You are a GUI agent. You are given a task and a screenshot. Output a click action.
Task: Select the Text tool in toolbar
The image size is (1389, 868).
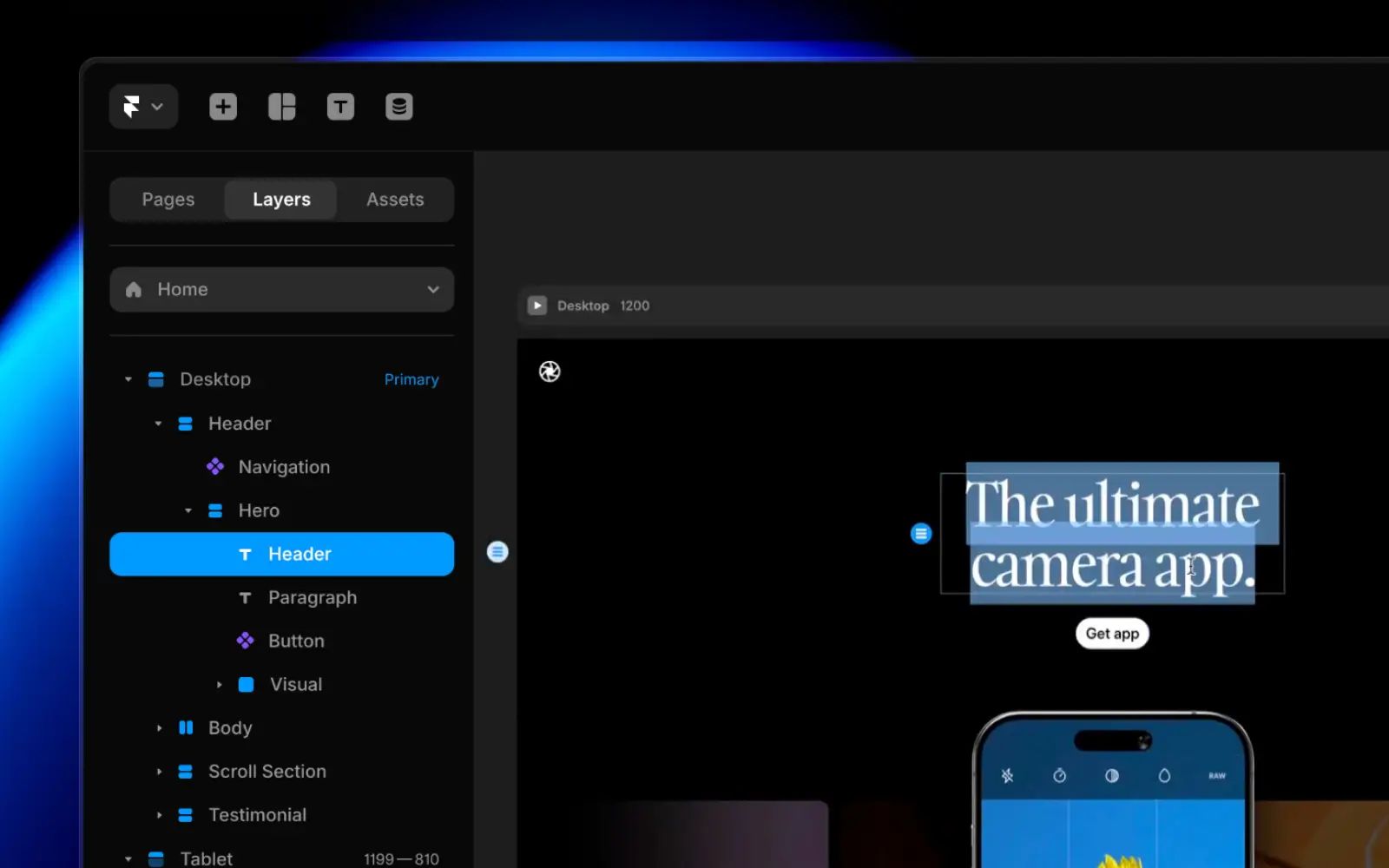pos(340,107)
